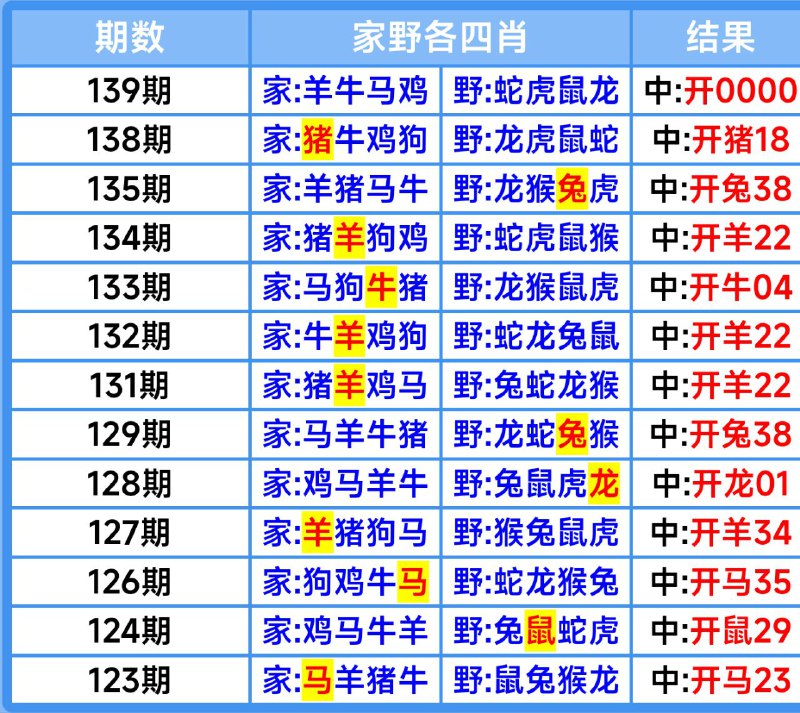Click cell 家:马羊牛猪
Viewport: 800px width, 713px height.
point(345,434)
